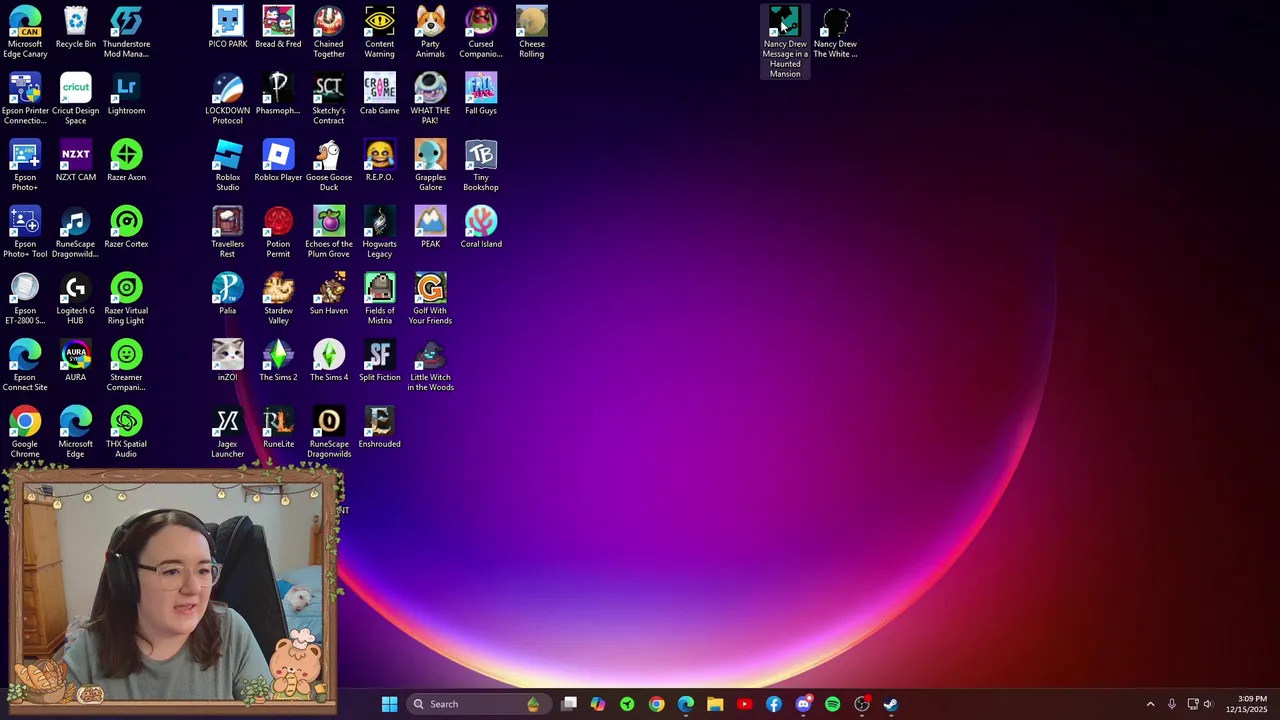Select the PEAK game icon
The height and width of the screenshot is (720, 1280).
coord(430,228)
